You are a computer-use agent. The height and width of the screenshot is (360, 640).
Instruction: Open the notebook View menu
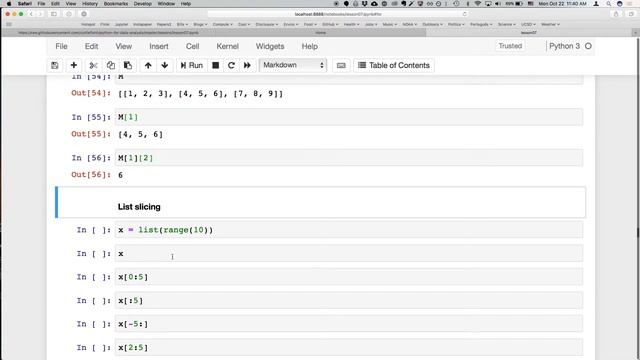coord(124,47)
